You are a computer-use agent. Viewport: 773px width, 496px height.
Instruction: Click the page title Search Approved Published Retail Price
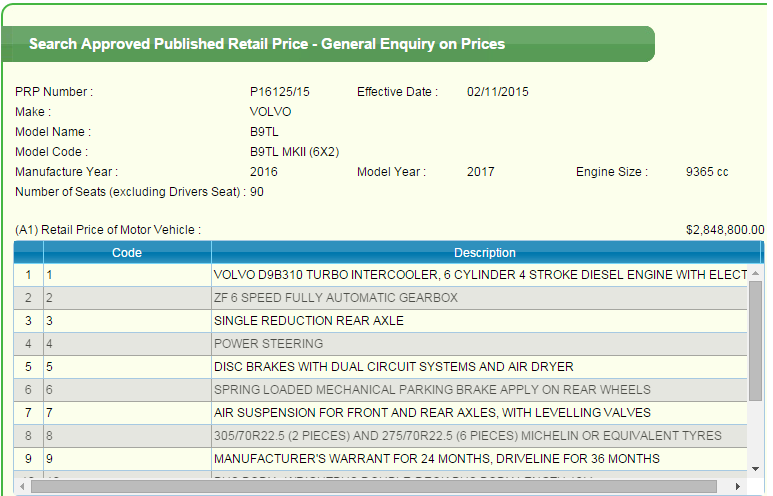267,44
